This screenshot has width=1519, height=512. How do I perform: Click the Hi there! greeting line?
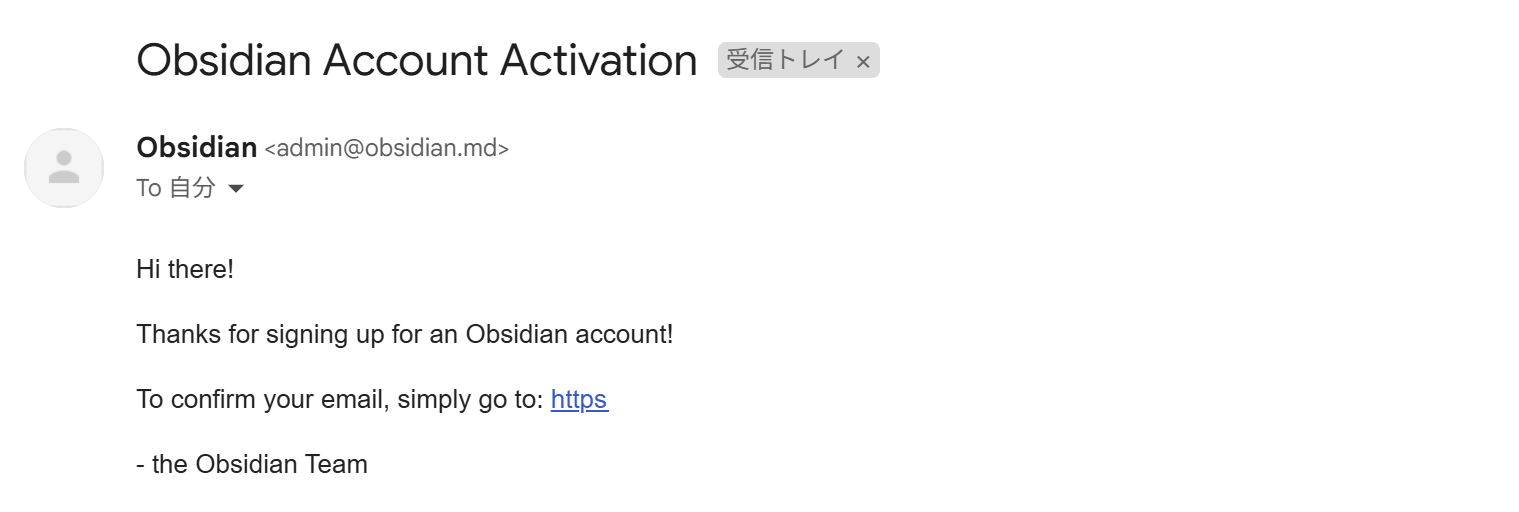(x=185, y=269)
